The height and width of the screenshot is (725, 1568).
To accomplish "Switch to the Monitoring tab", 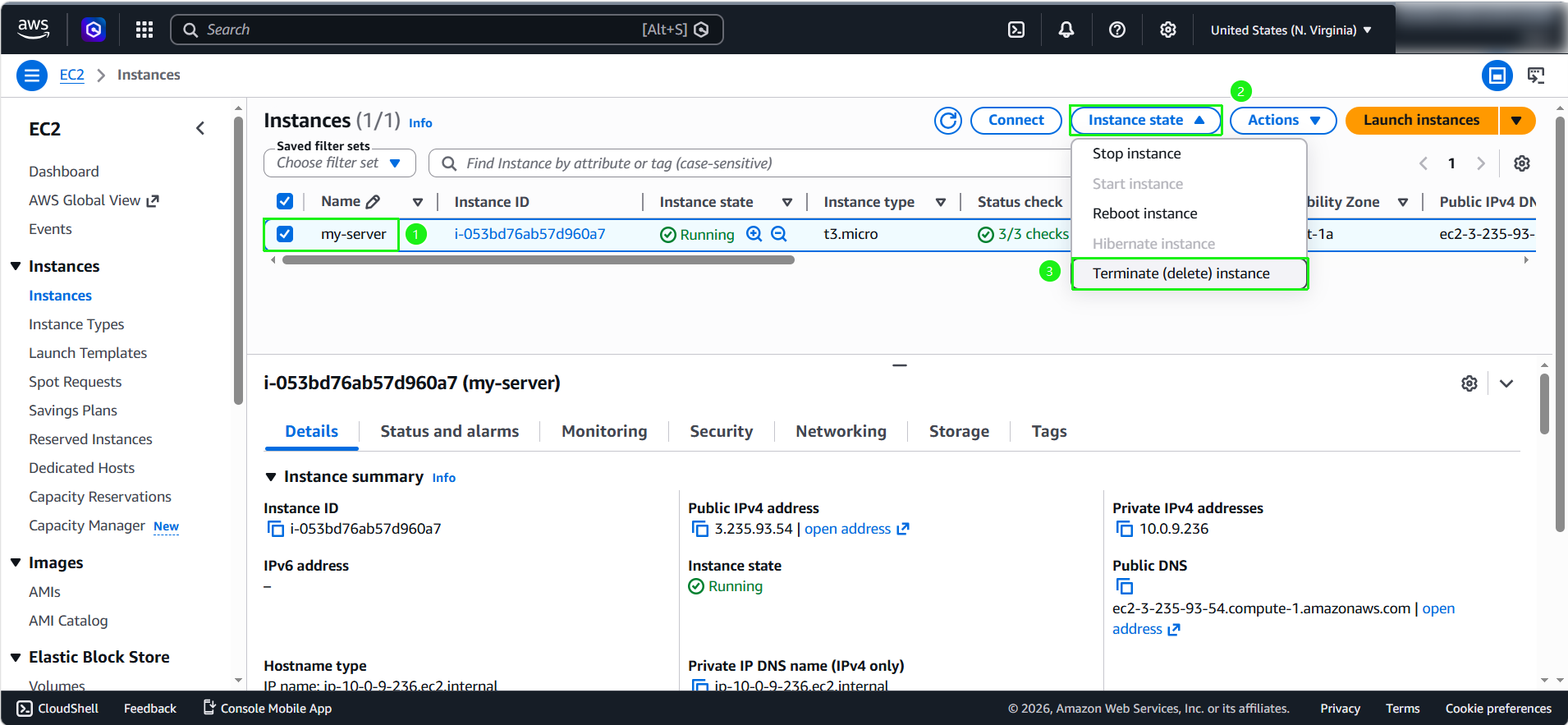I will click(x=604, y=431).
